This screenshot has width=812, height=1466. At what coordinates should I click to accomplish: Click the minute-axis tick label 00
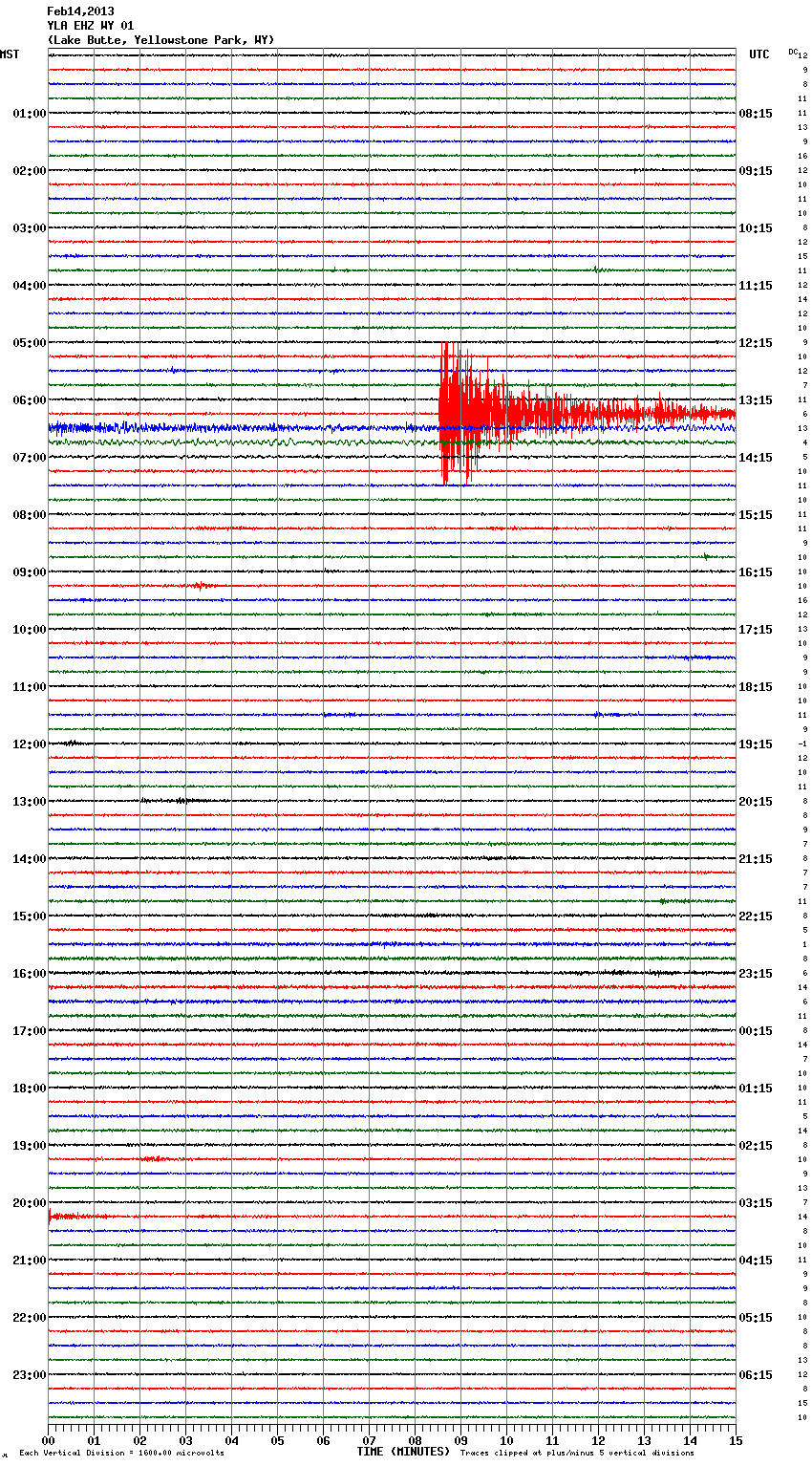pos(48,1440)
